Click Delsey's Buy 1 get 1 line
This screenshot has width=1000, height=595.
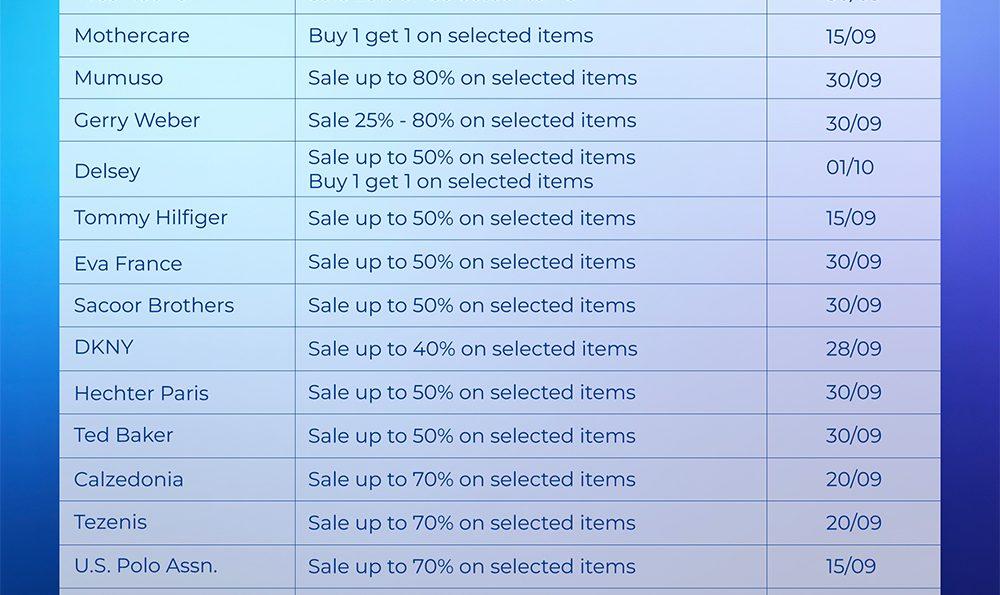(x=450, y=182)
